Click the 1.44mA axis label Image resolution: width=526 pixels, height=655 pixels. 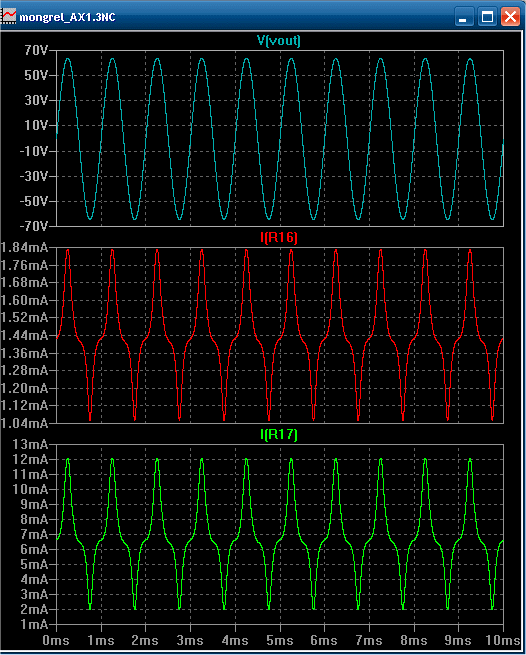tap(24, 335)
